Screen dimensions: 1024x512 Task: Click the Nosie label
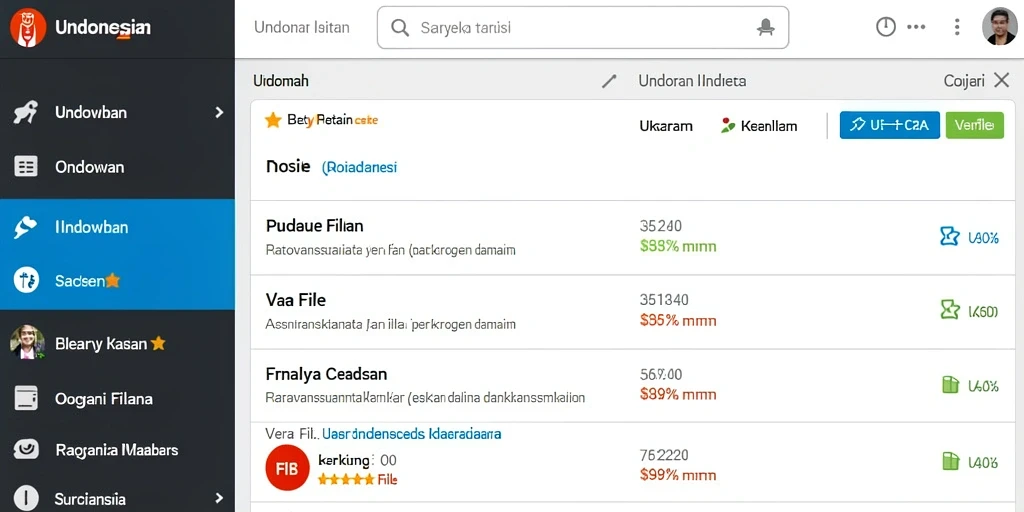288,167
